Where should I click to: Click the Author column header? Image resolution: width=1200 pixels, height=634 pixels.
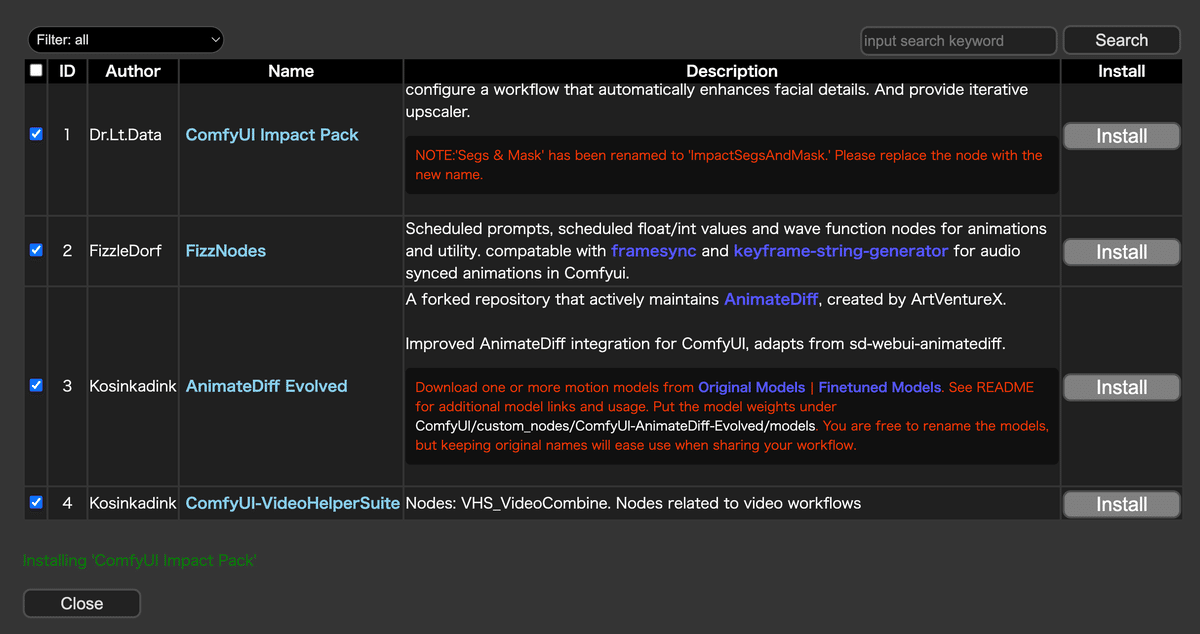coord(133,71)
